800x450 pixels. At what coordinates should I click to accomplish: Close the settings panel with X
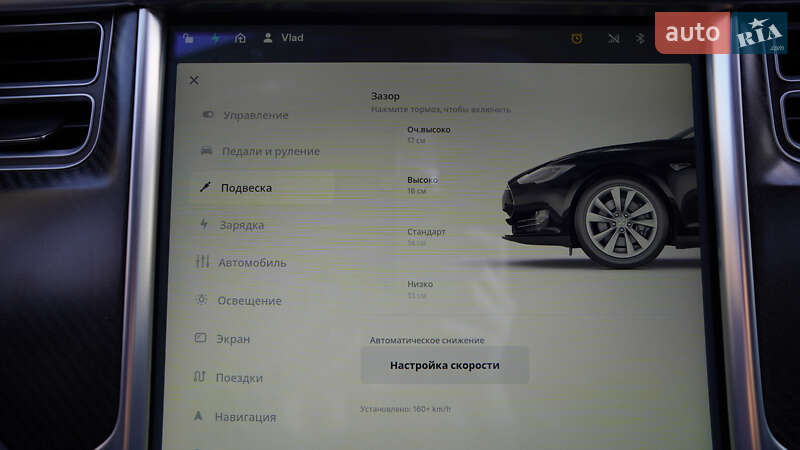194,80
